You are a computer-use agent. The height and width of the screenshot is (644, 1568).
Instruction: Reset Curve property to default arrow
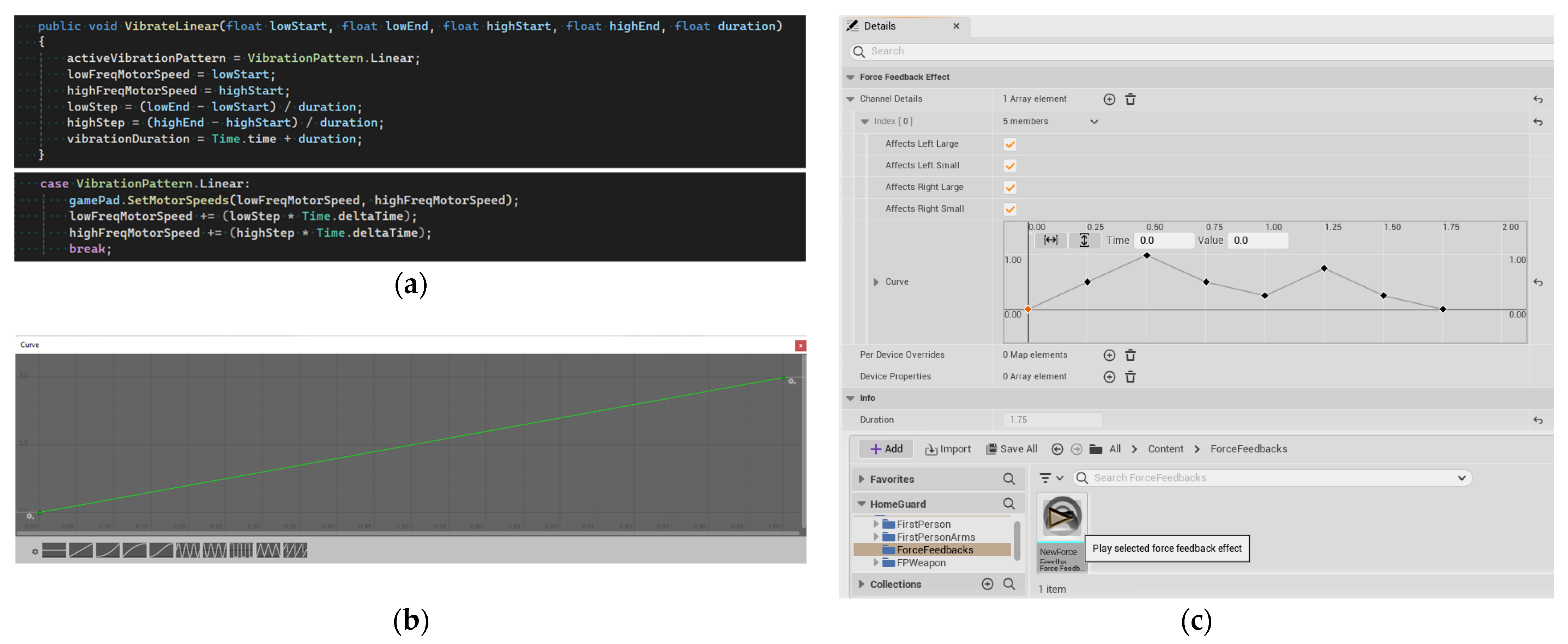tap(1538, 282)
